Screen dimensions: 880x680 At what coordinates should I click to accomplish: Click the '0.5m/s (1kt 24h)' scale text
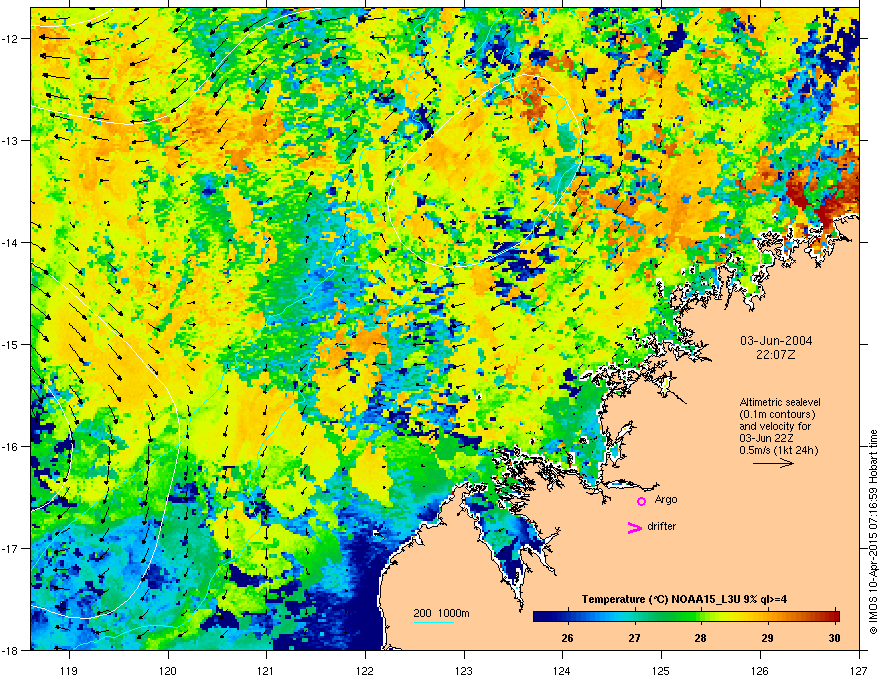click(x=779, y=450)
